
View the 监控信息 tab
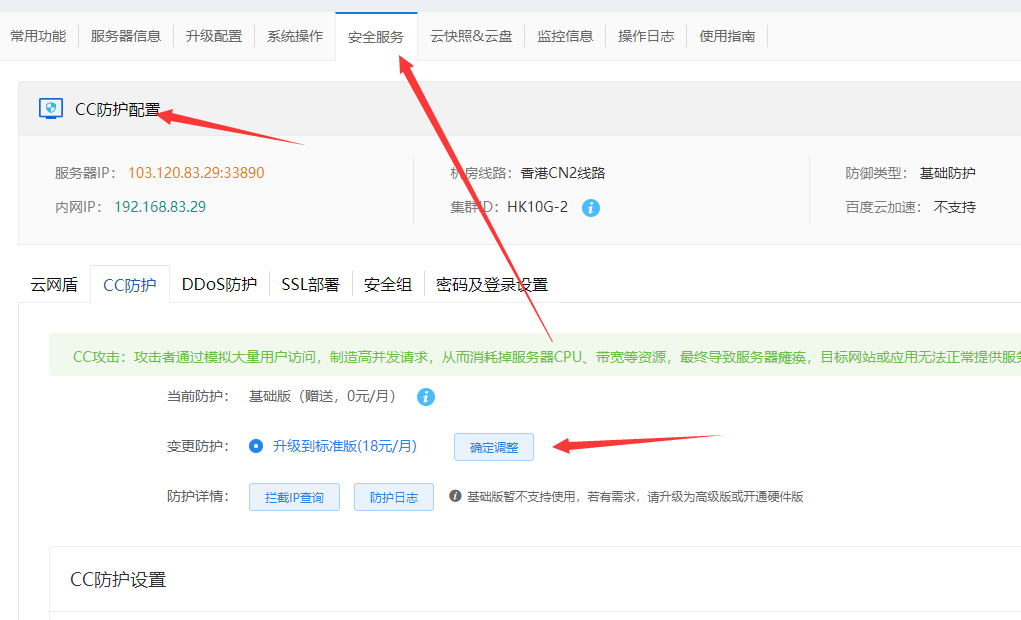[x=565, y=36]
